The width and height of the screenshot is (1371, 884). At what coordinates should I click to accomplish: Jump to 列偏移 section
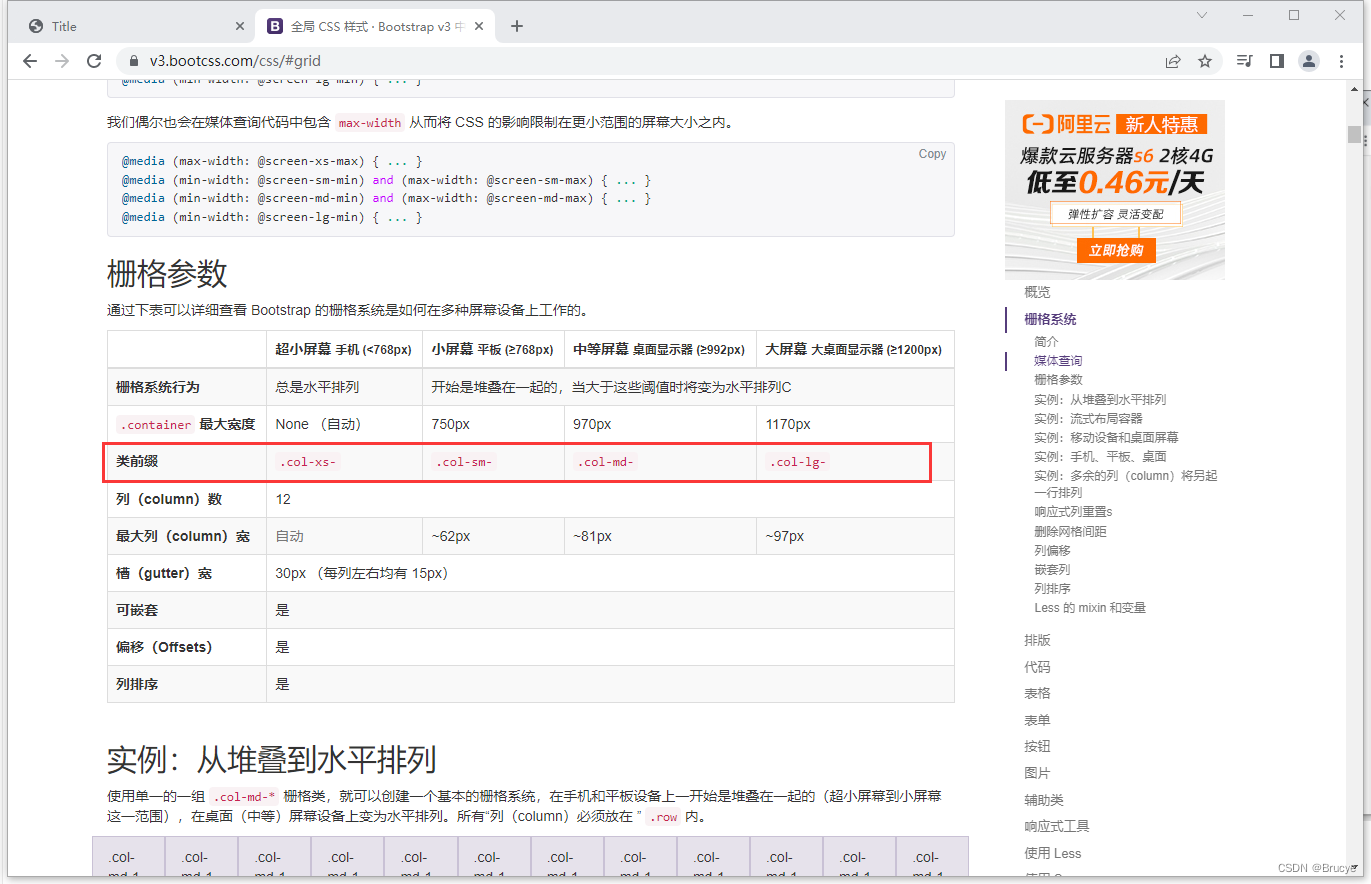click(x=1052, y=550)
